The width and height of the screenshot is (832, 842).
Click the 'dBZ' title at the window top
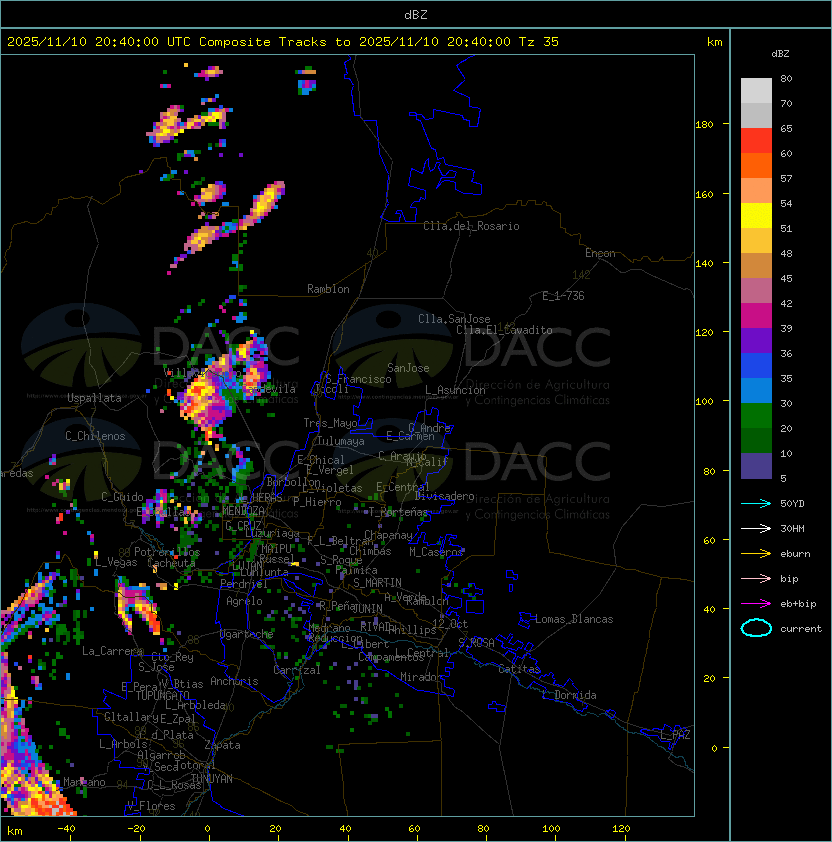416,14
